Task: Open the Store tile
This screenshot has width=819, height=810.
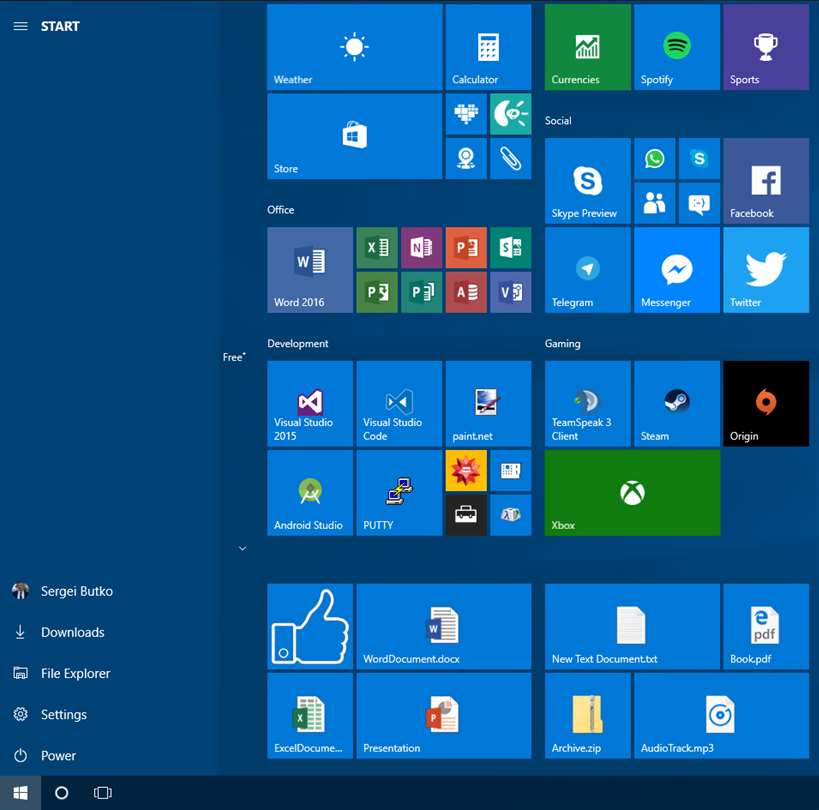Action: (355, 136)
